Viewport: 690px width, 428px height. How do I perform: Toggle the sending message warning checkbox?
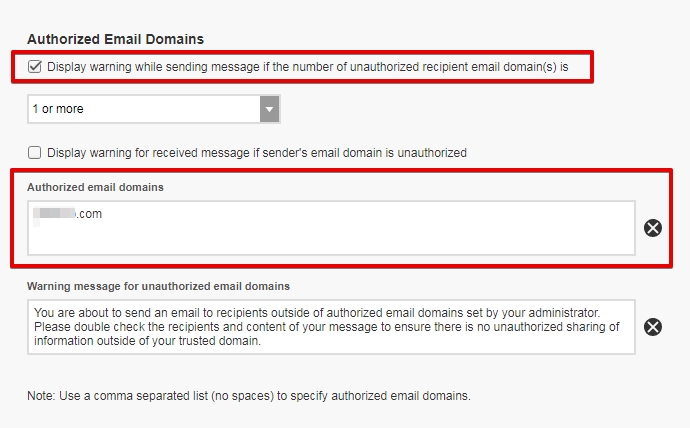tap(36, 67)
